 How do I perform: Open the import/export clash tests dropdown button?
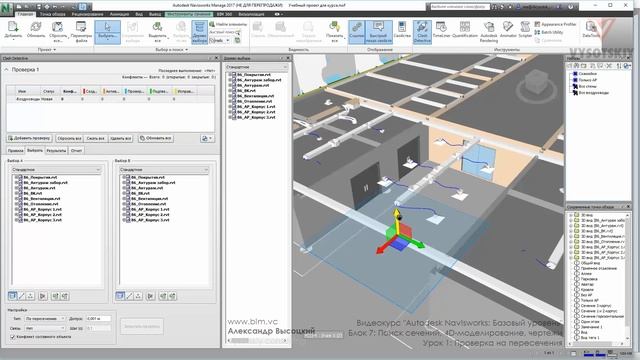point(207,138)
